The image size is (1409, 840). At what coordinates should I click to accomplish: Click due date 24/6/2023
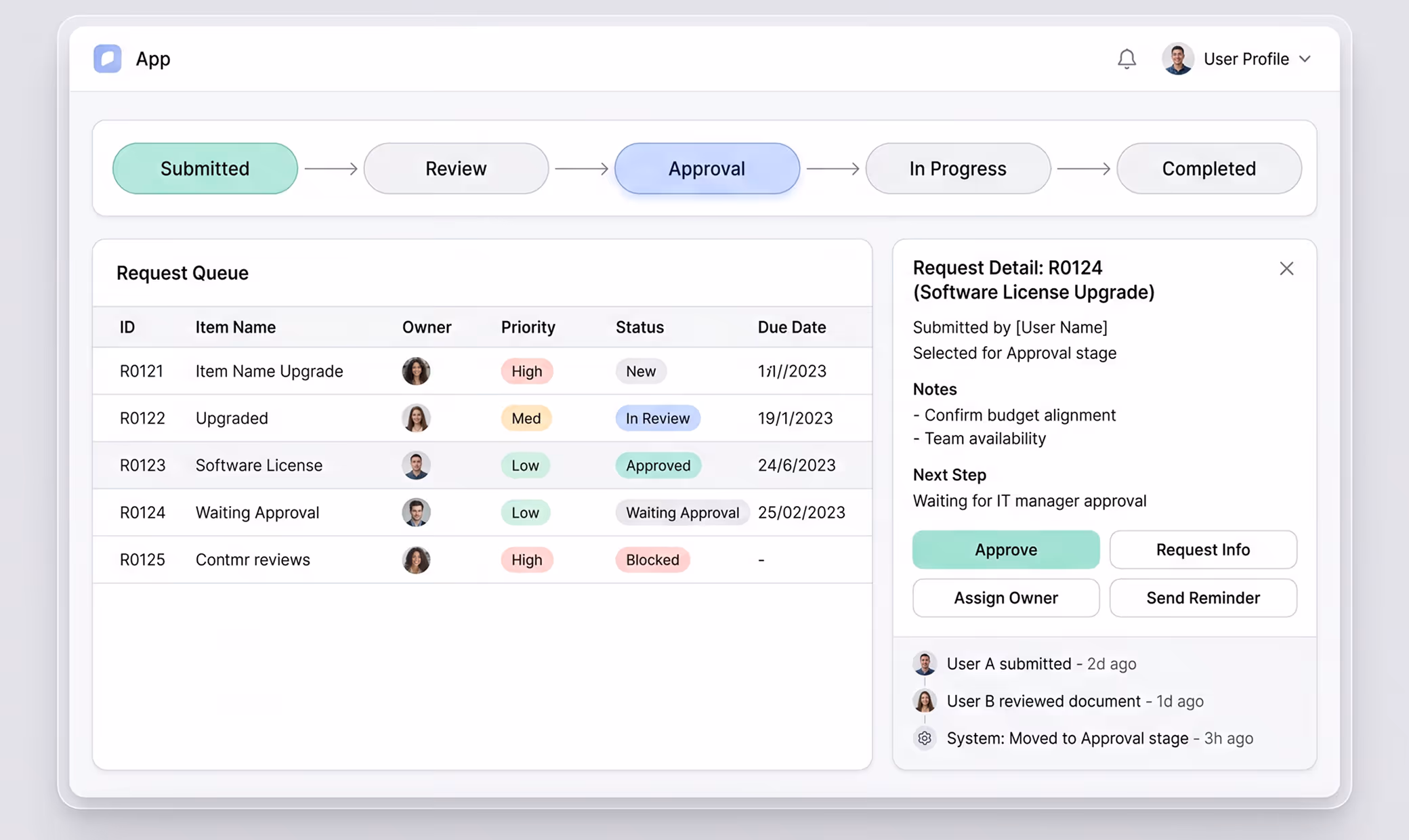797,465
